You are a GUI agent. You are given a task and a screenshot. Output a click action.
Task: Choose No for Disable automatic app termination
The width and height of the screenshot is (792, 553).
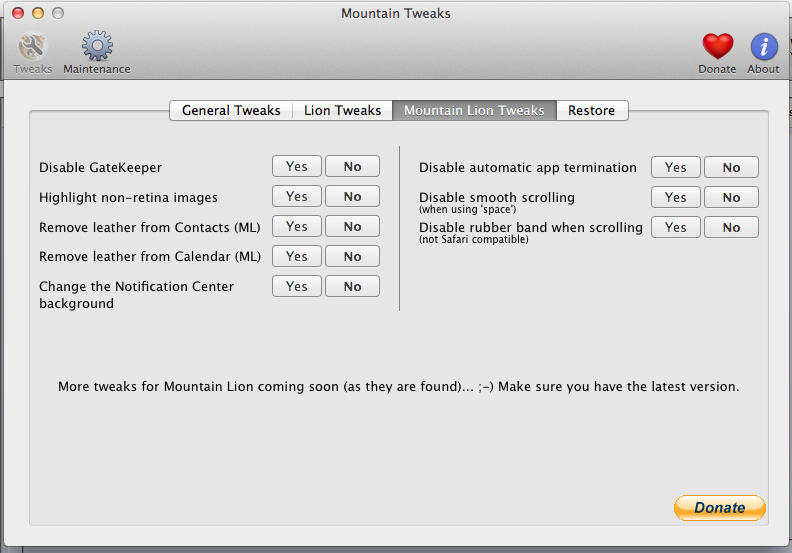tap(731, 167)
